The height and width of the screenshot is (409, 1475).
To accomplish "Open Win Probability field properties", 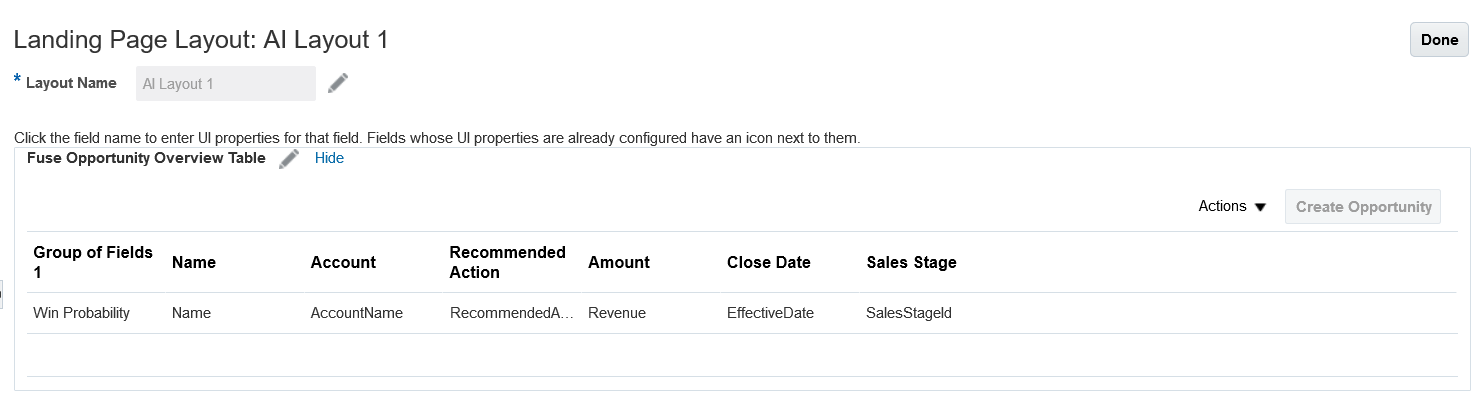I will tap(82, 313).
